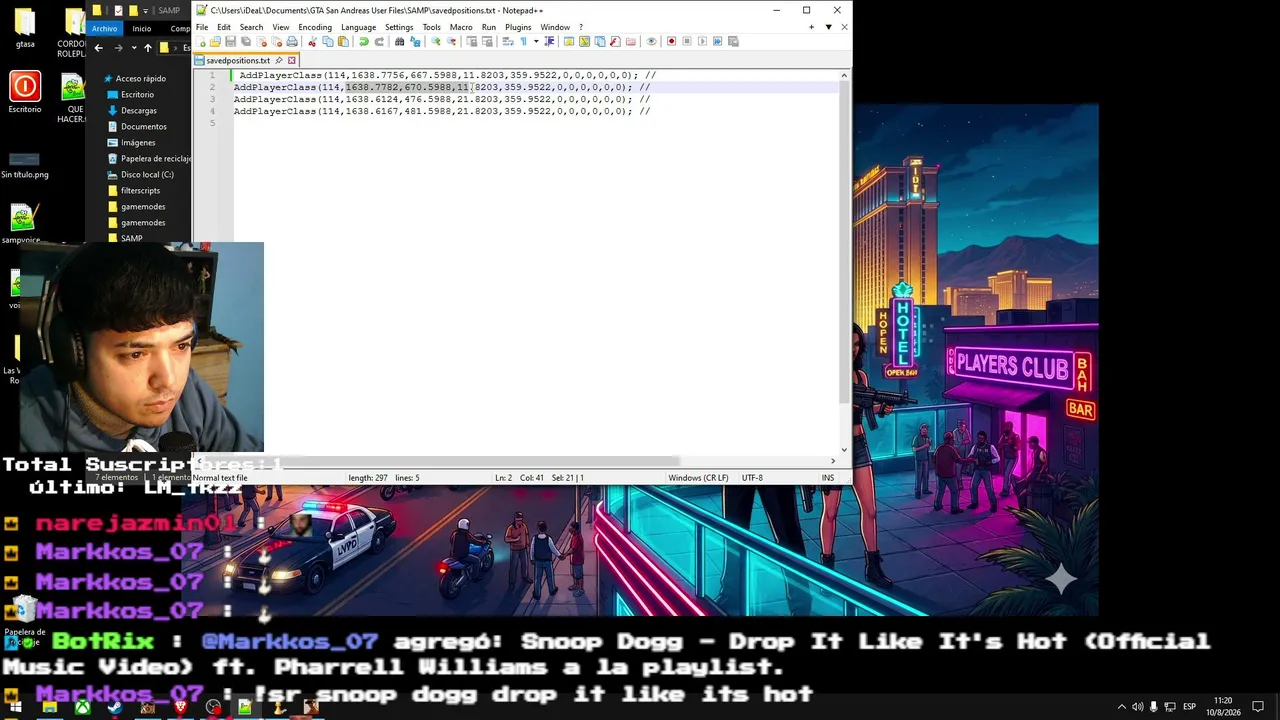1280x720 pixels.
Task: Select filterscripts folder in Explorer sidebar
Action: tap(140, 191)
